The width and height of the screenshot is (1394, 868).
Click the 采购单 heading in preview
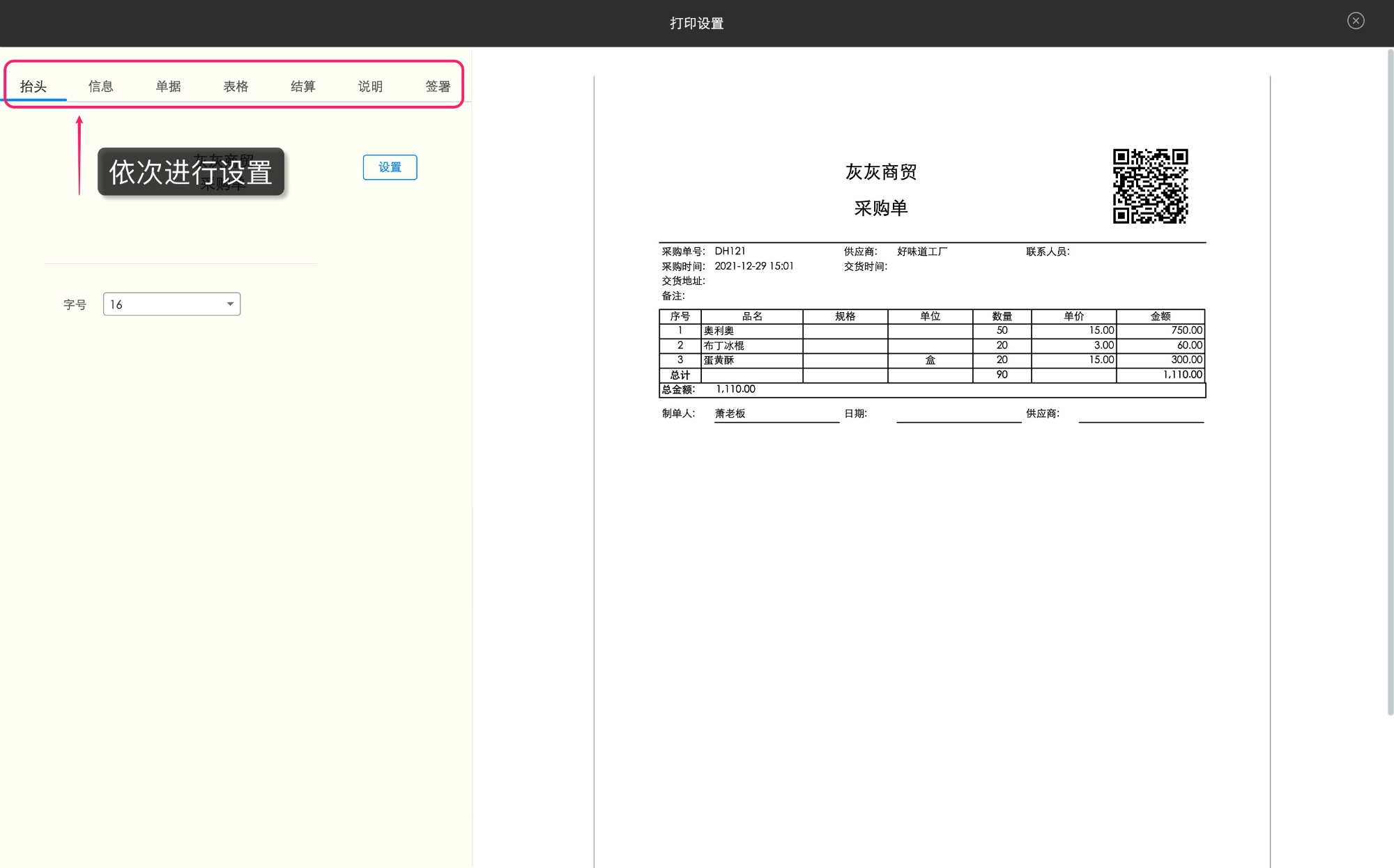click(881, 208)
